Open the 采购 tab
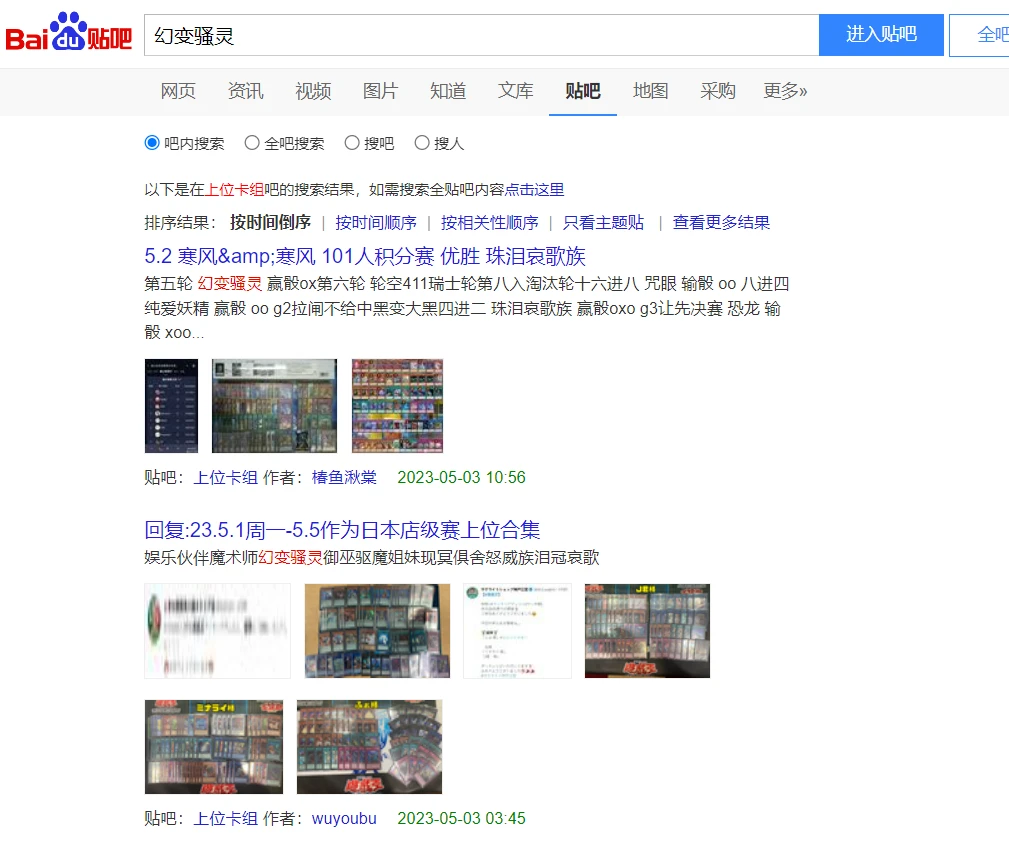Screen dimensions: 1009x846 point(718,91)
